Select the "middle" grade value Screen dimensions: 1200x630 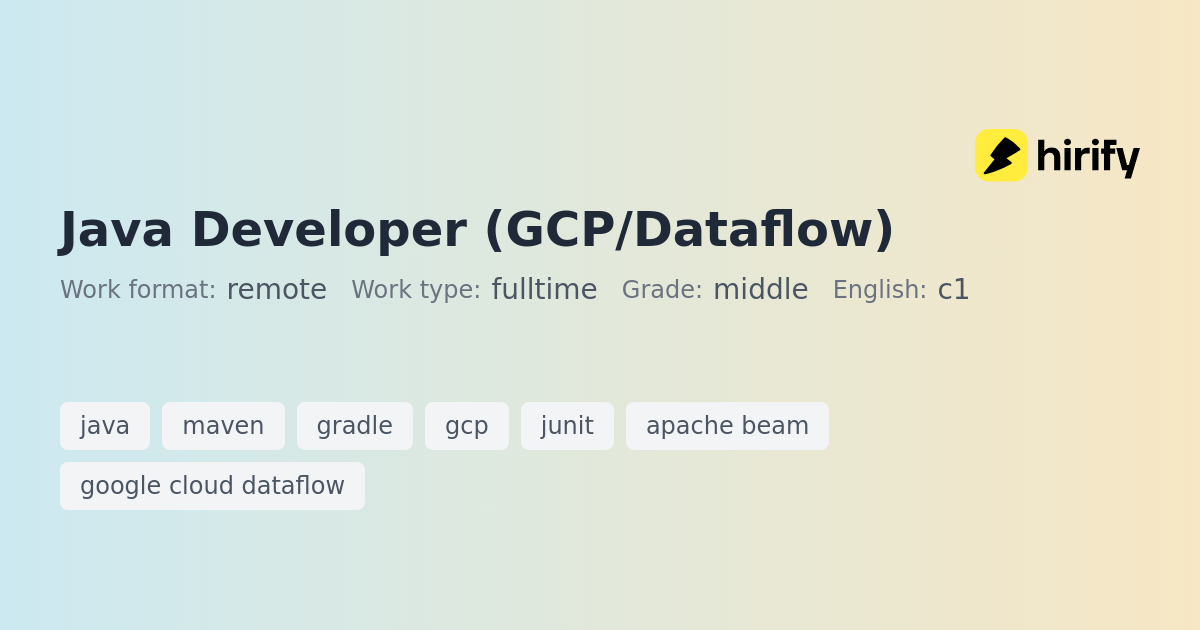coord(760,290)
